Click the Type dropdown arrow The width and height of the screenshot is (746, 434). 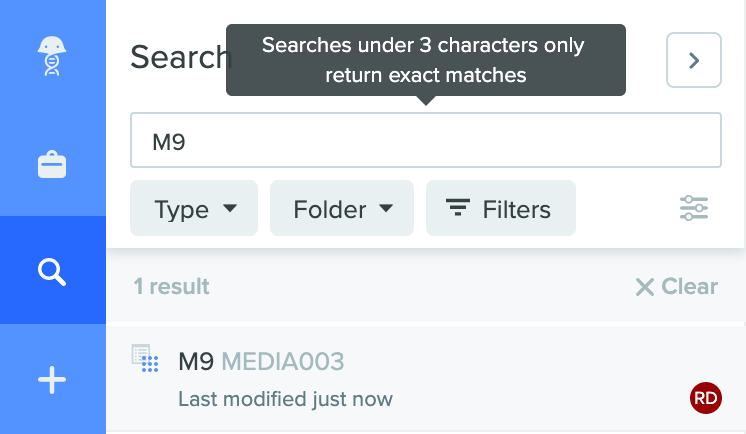click(230, 208)
